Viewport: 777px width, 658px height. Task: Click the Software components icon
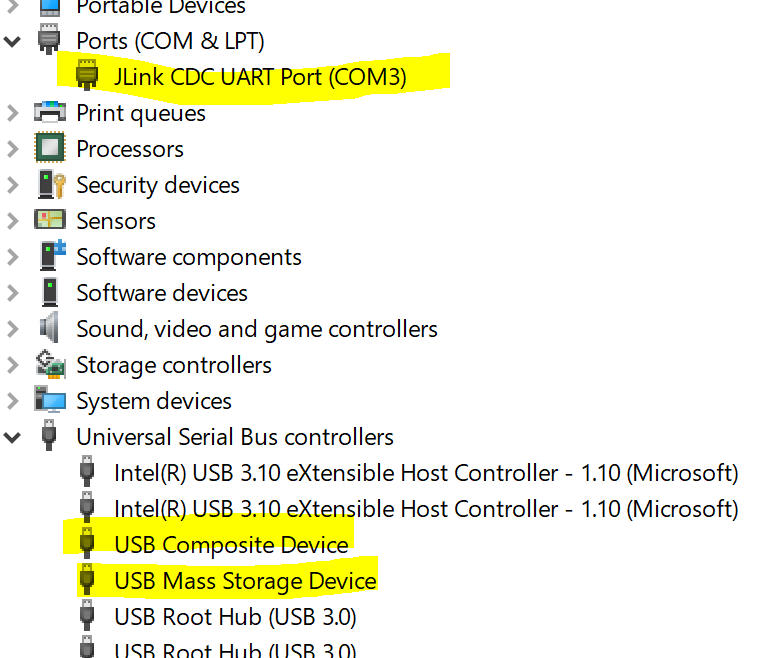point(53,255)
